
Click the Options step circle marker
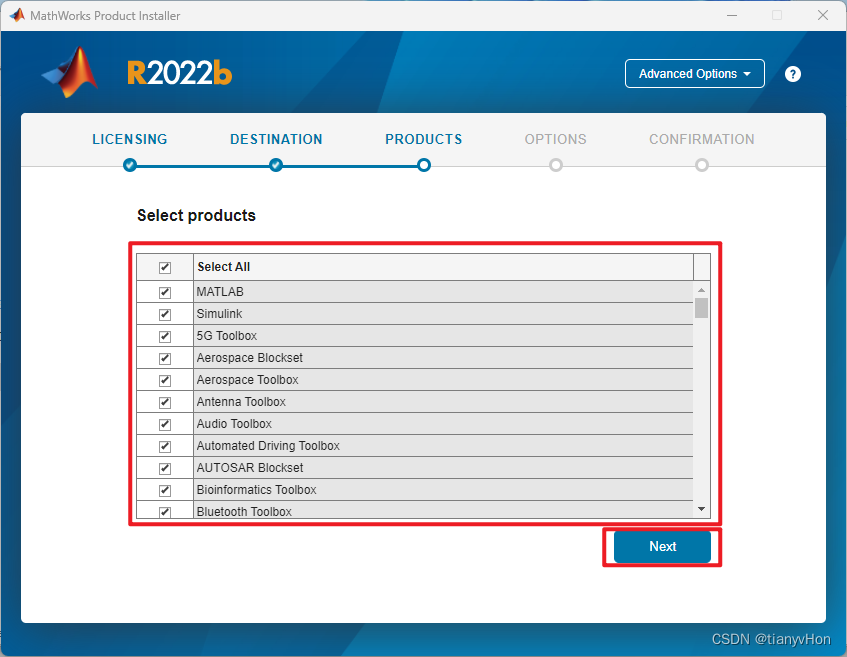tap(556, 165)
